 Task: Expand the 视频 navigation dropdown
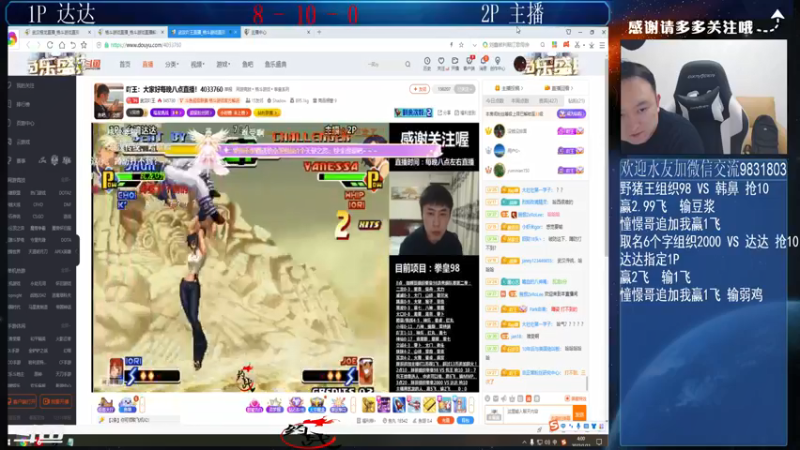[x=197, y=64]
